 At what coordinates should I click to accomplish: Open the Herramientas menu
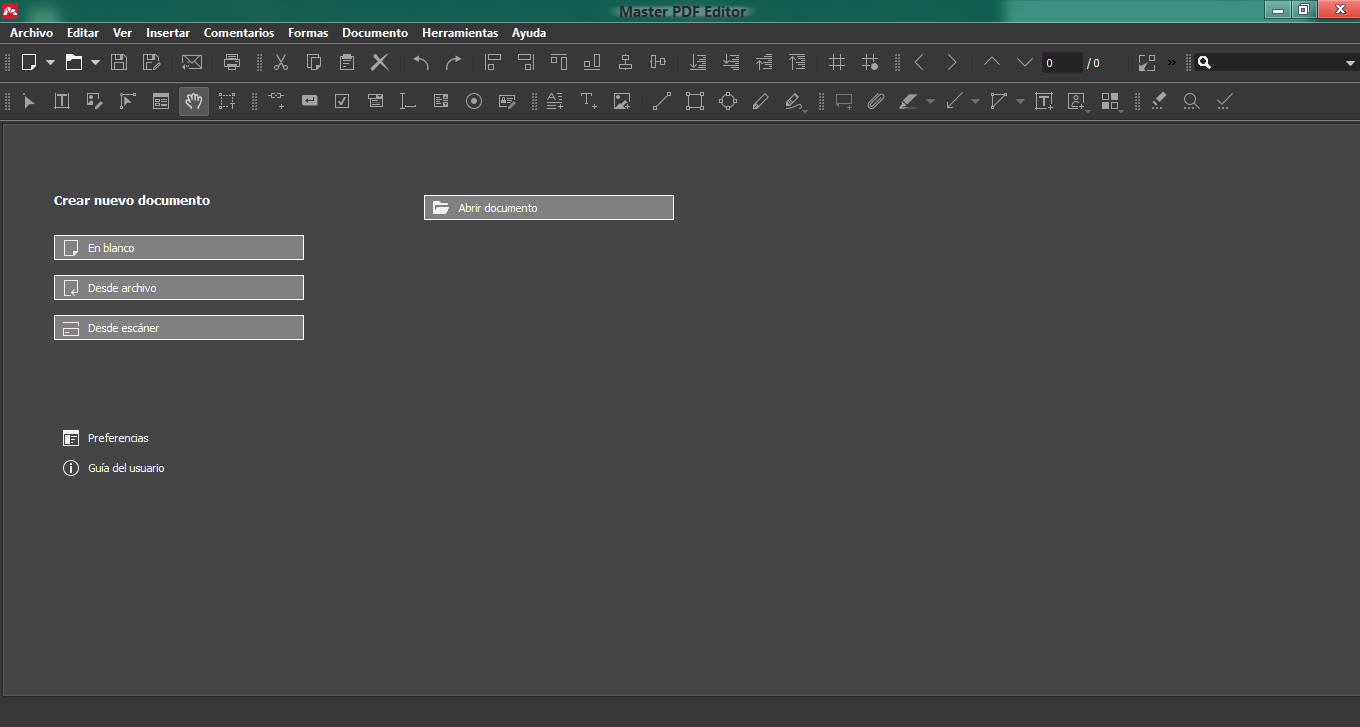pos(460,33)
